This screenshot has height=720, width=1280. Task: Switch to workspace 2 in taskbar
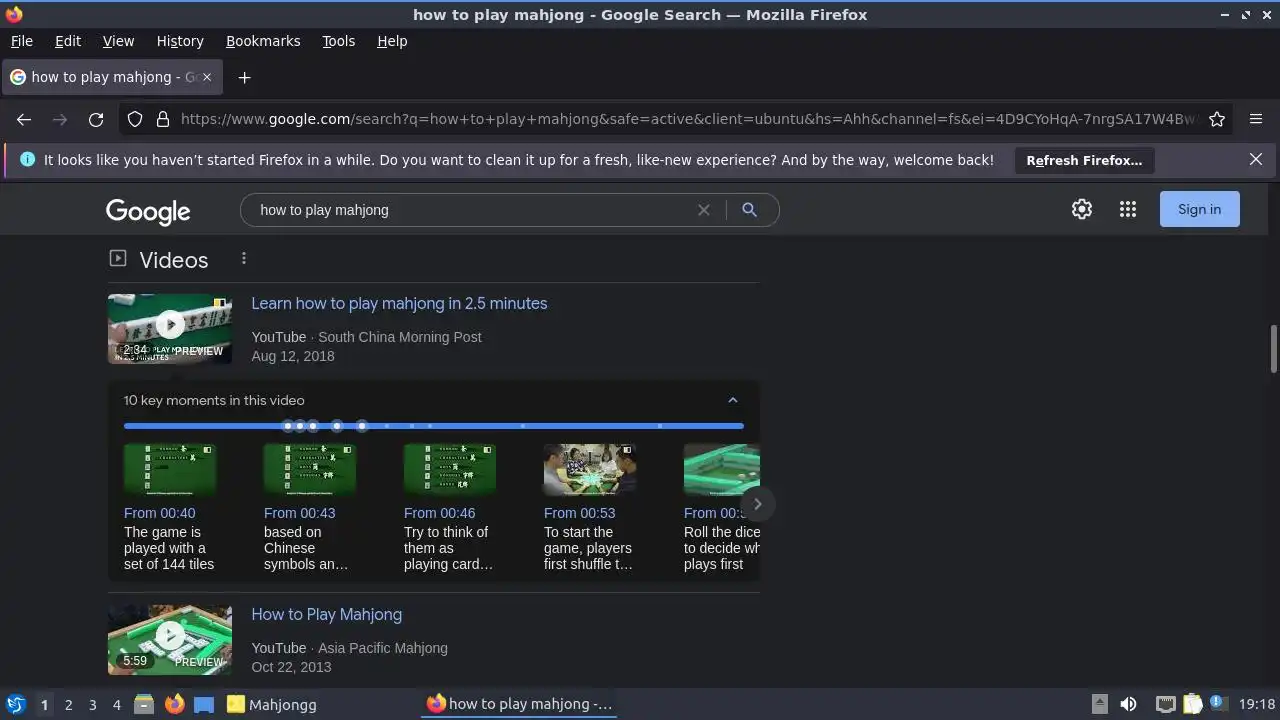click(68, 704)
